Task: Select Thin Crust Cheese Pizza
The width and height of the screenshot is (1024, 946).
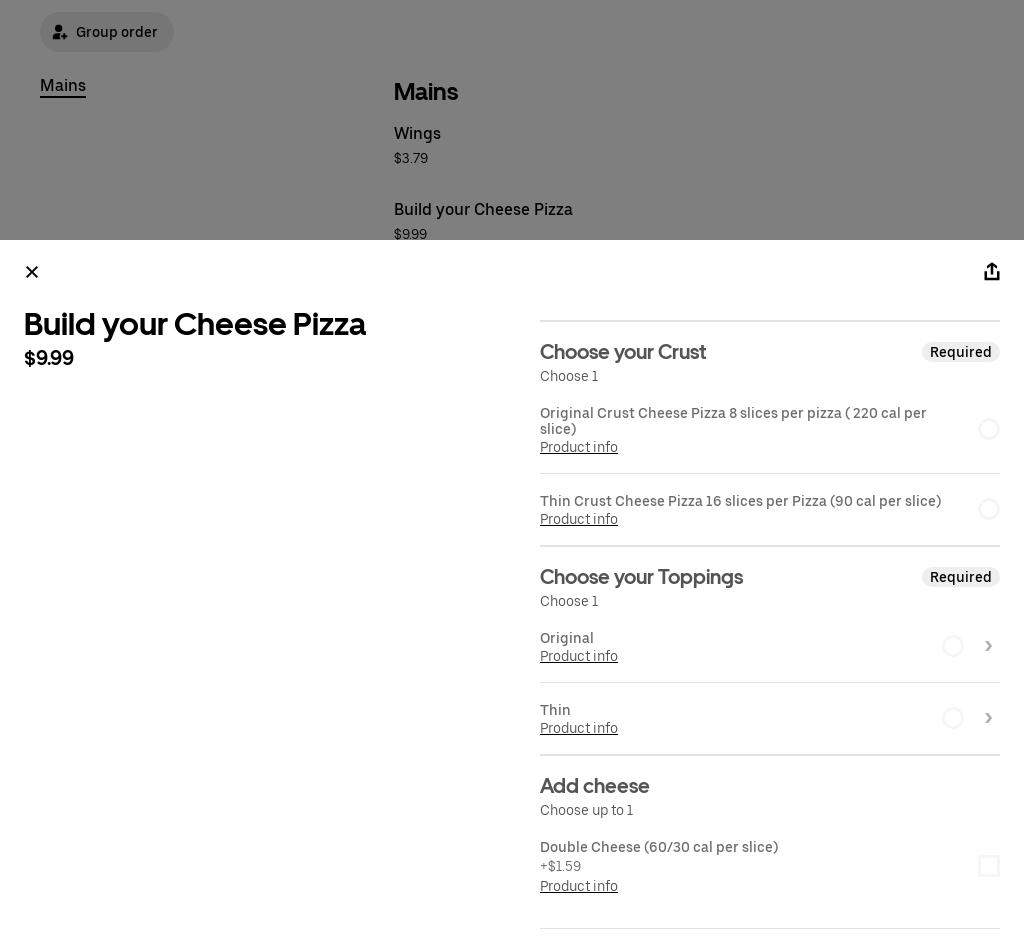Action: click(989, 509)
